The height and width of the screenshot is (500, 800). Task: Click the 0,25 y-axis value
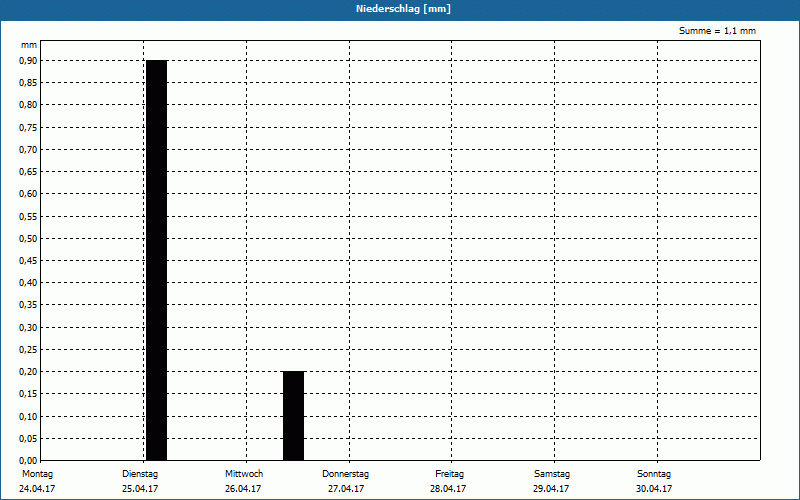click(x=28, y=349)
